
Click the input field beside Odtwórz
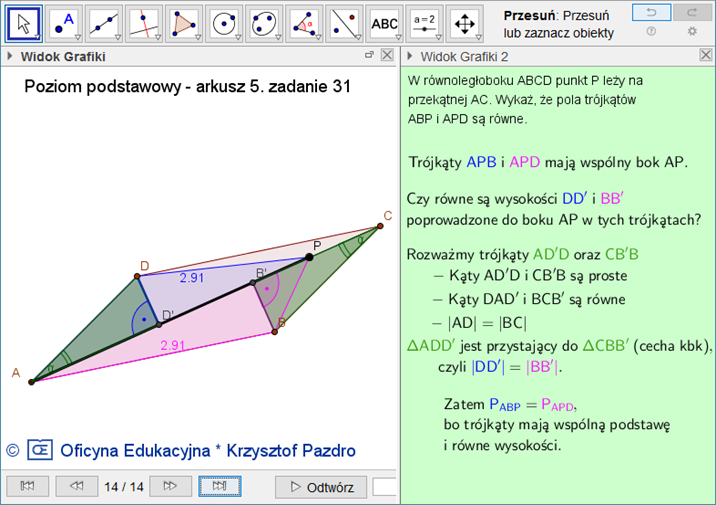(x=385, y=487)
